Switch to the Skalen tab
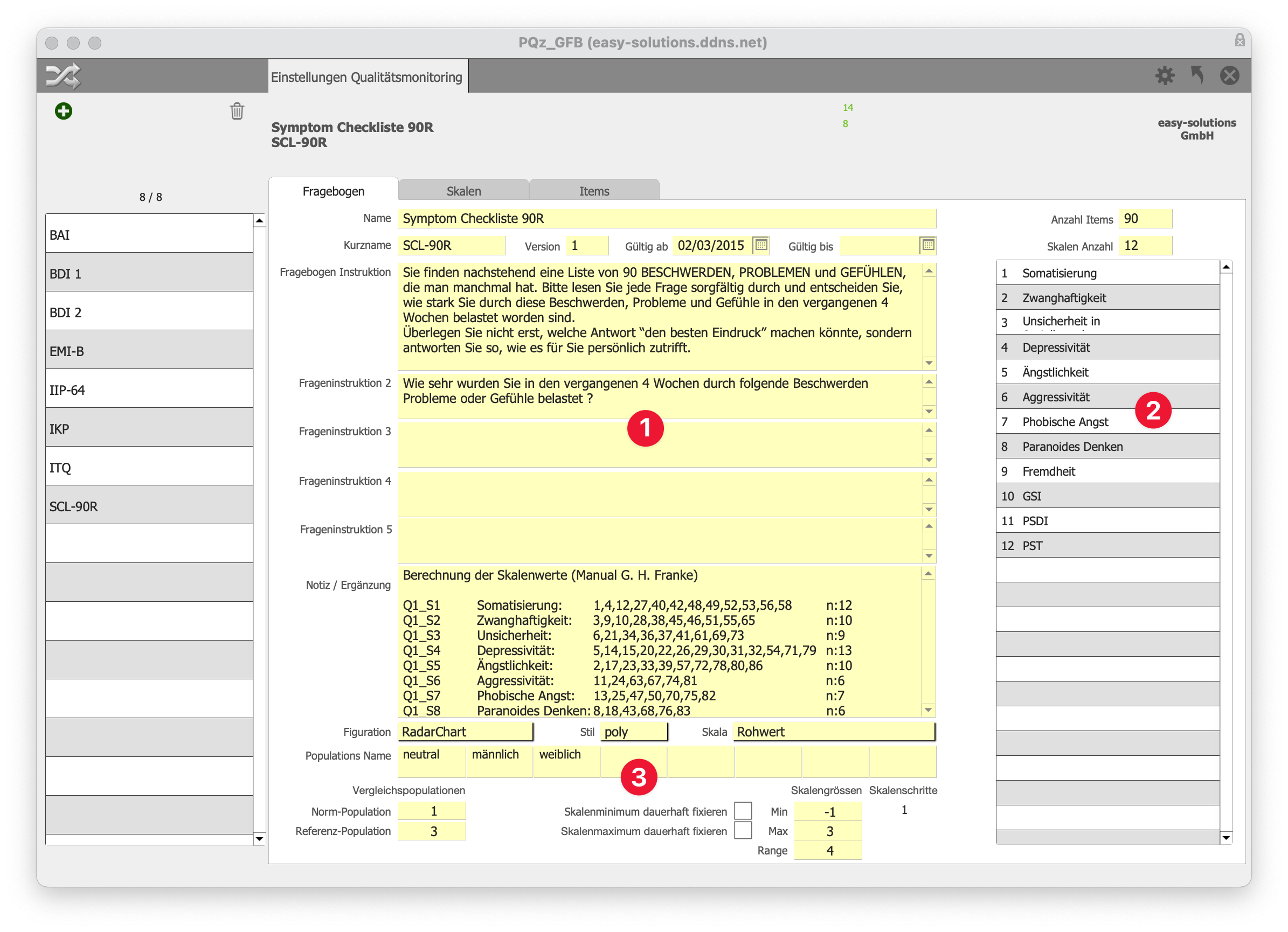This screenshot has height=932, width=1288. click(463, 191)
